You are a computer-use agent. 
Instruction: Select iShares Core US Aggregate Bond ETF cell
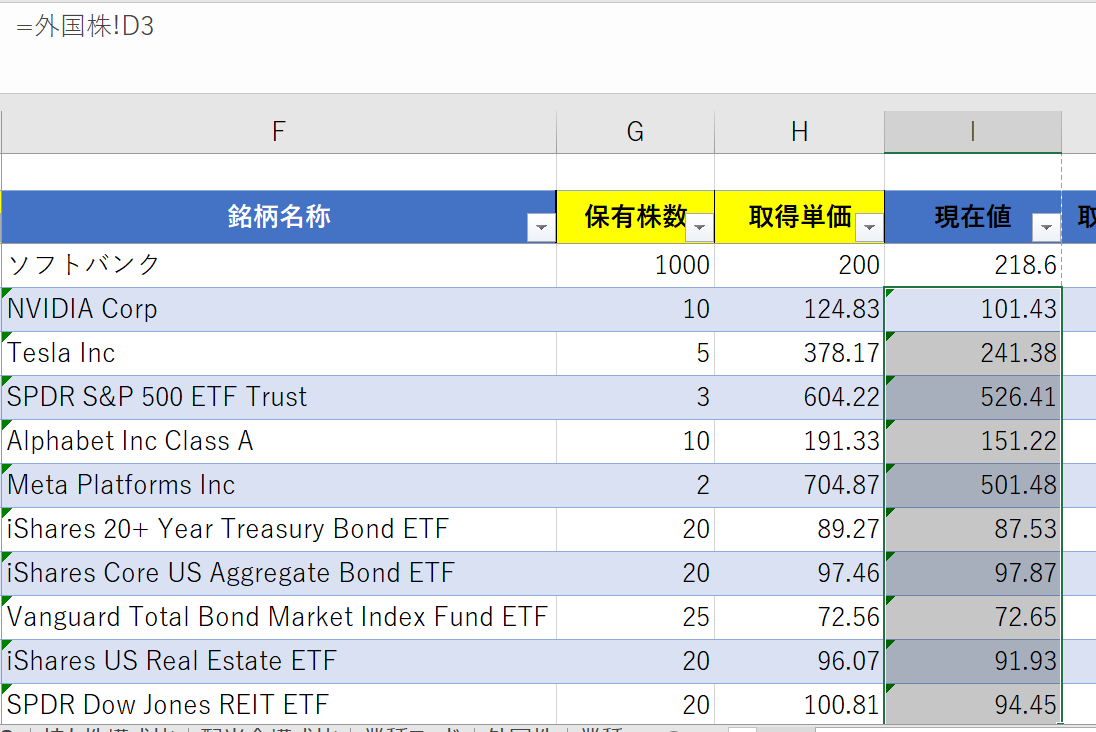click(279, 573)
